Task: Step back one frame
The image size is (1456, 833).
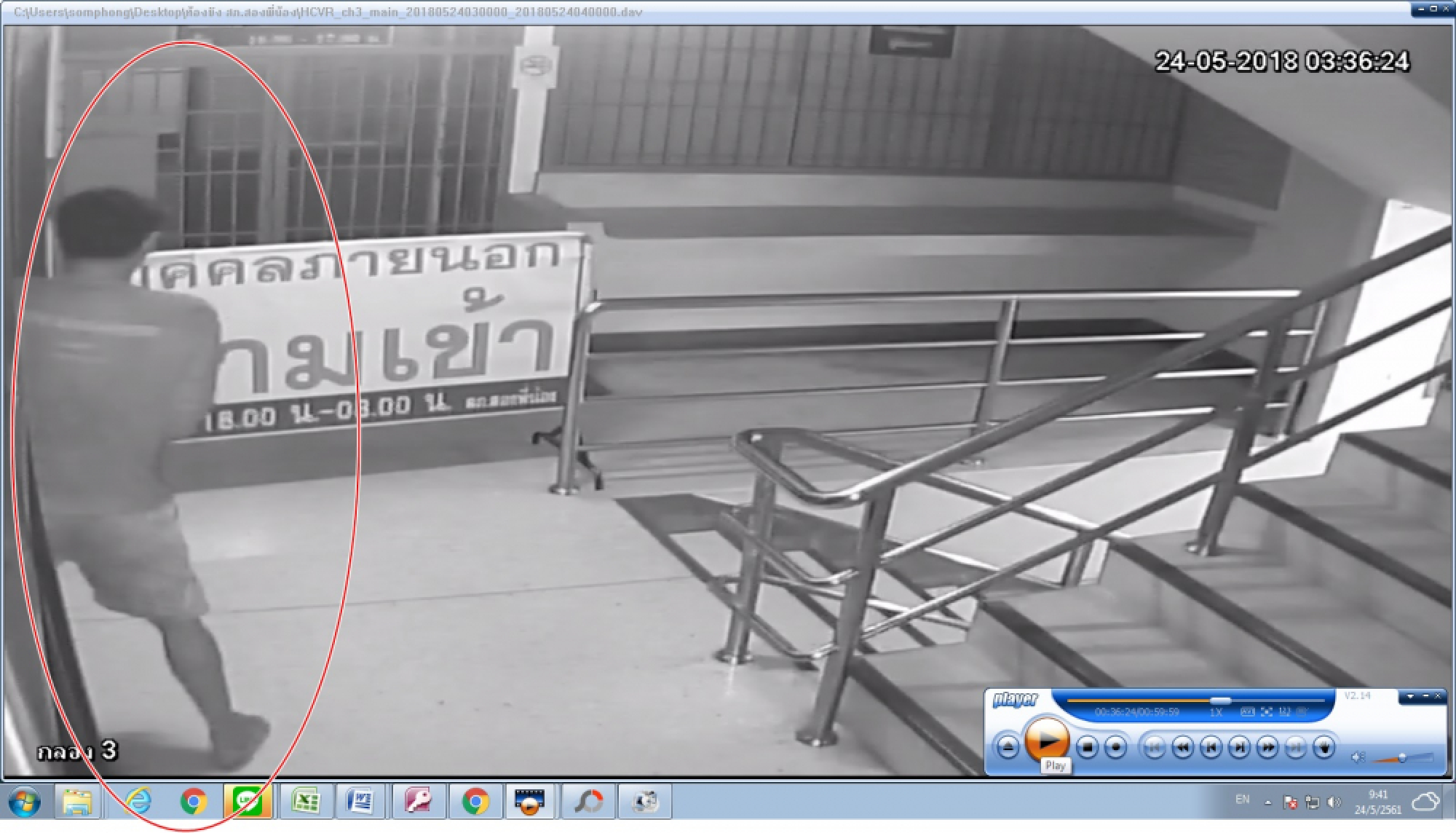Action: (x=1211, y=747)
